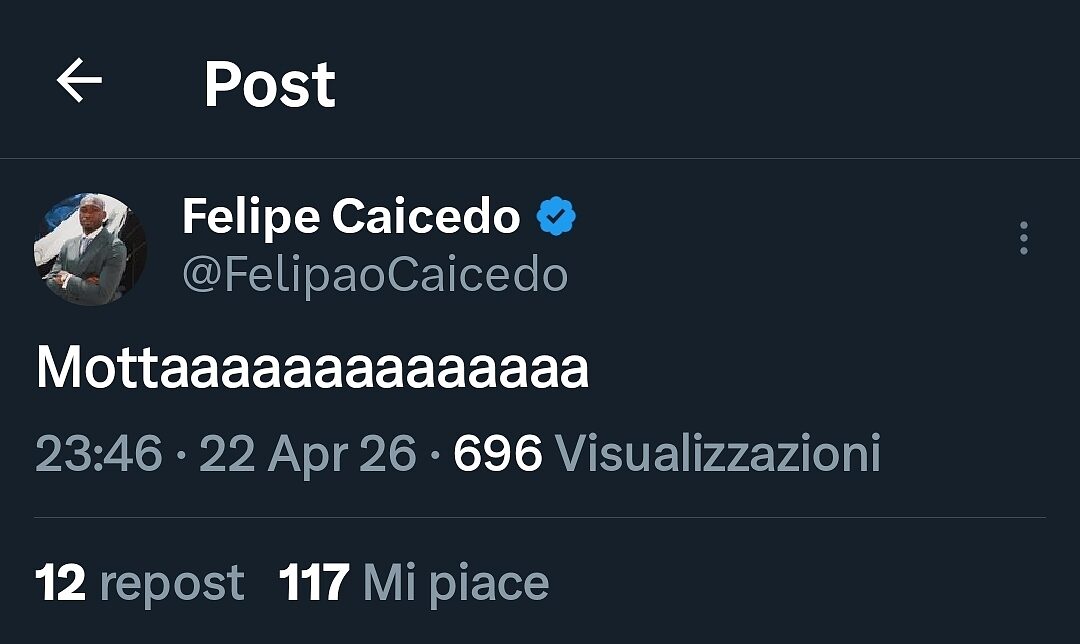Image resolution: width=1080 pixels, height=644 pixels.
Task: Select the "Mottaaaaaaaaaaaaa" post text
Action: pos(312,369)
